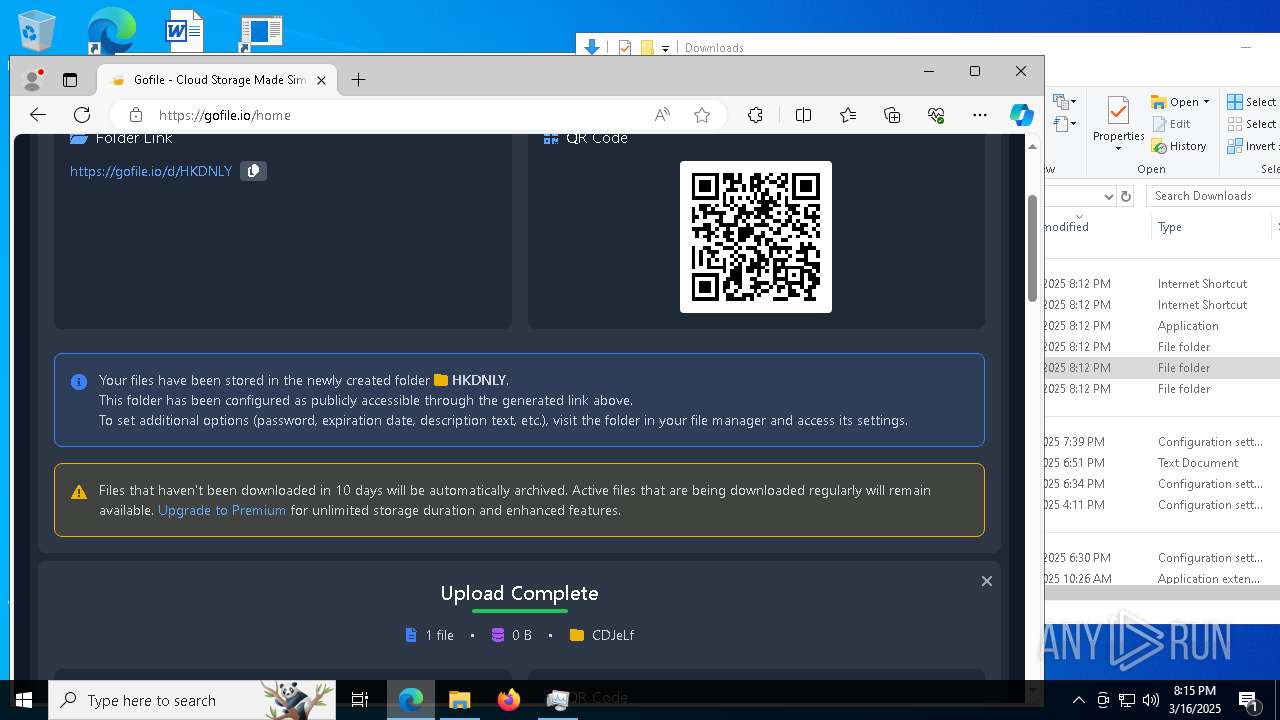
Task: Open the https://gofile.io/d/HKDNLY folder link
Action: [151, 171]
